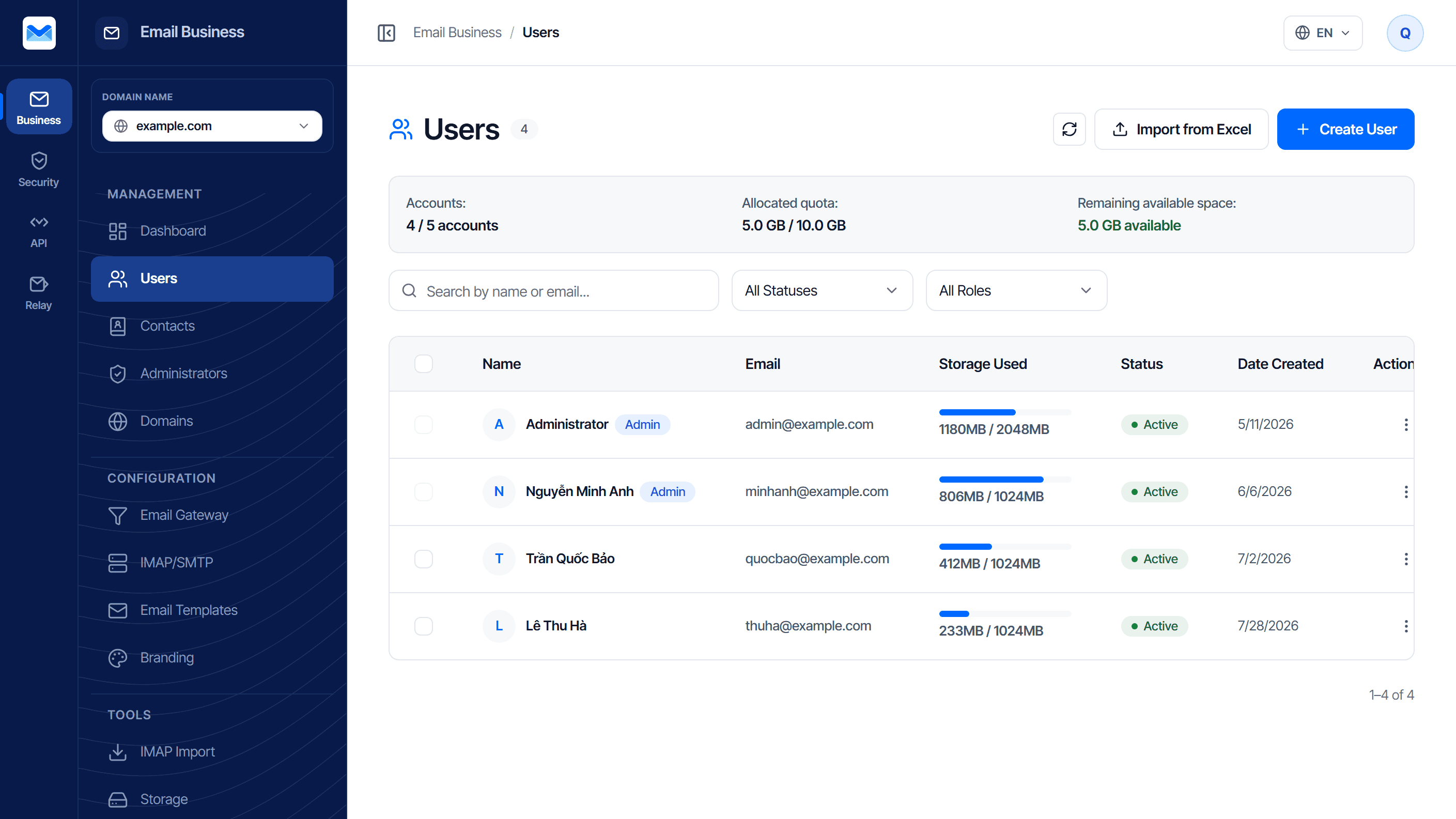Check the Trần Quốc Bảo row checkbox

(423, 559)
